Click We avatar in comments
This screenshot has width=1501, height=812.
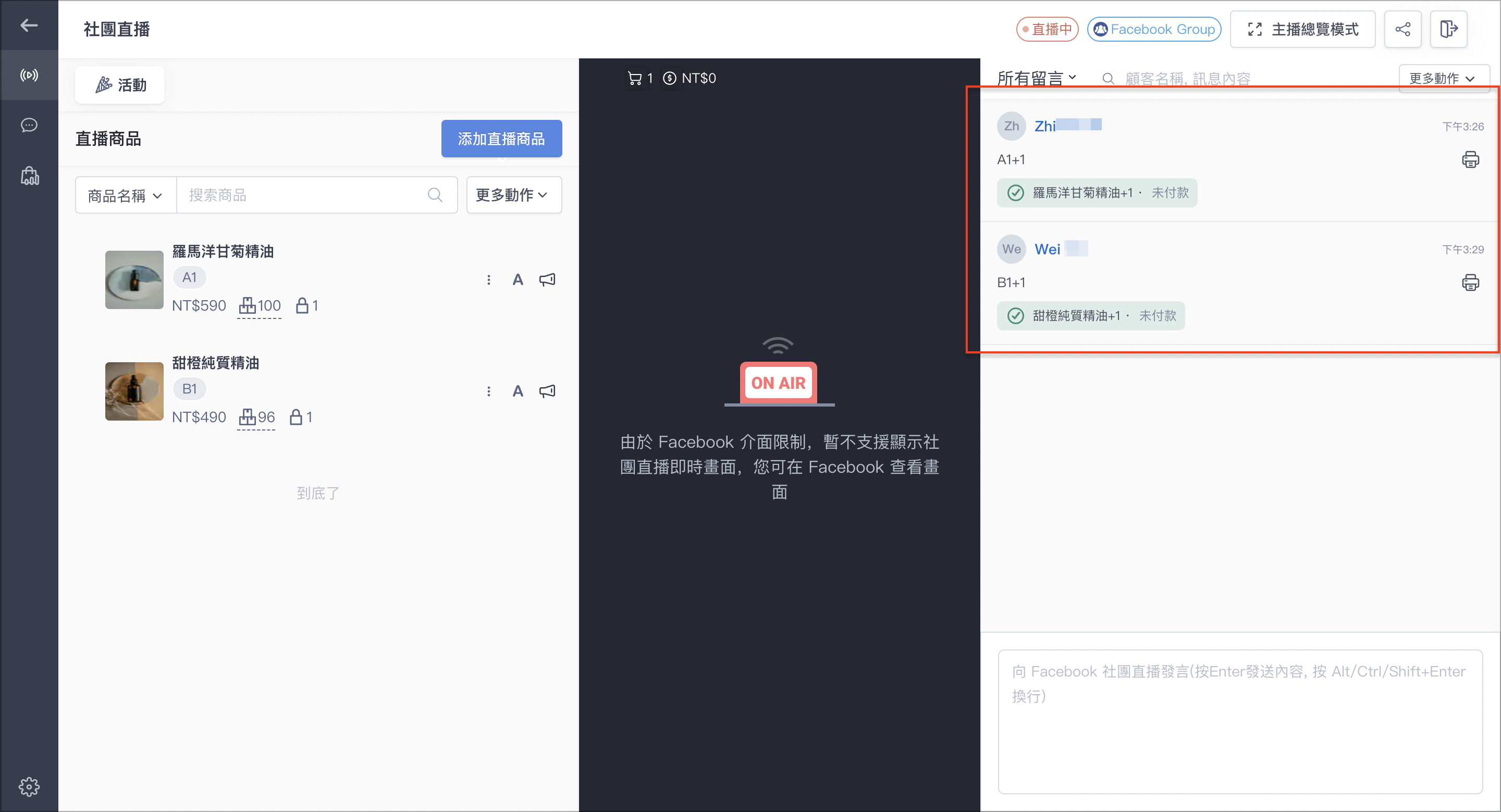(1012, 249)
